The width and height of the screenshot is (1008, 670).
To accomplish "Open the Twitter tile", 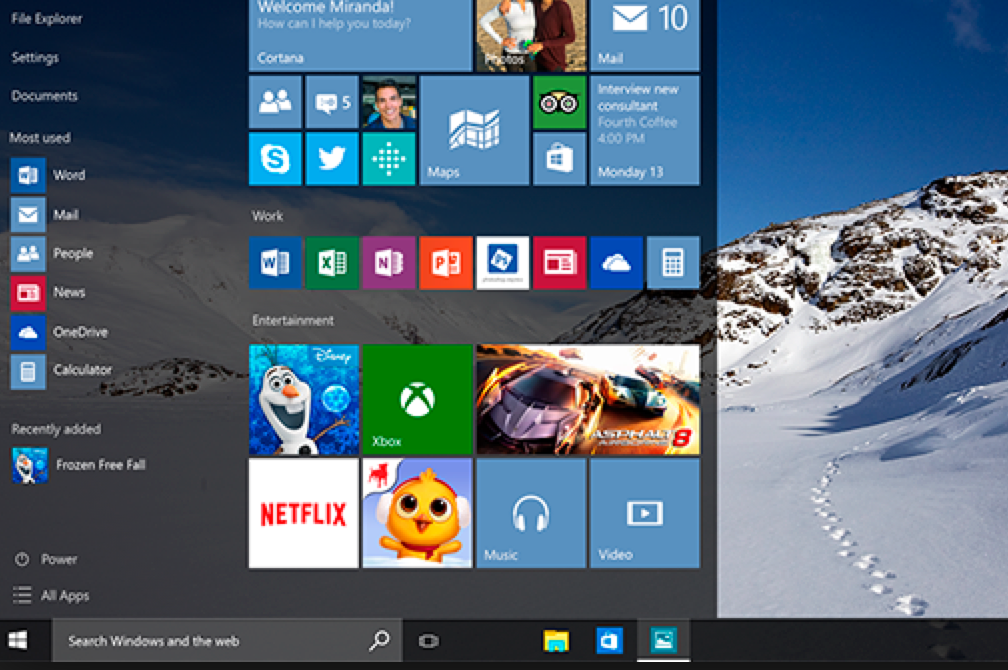I will coord(332,159).
